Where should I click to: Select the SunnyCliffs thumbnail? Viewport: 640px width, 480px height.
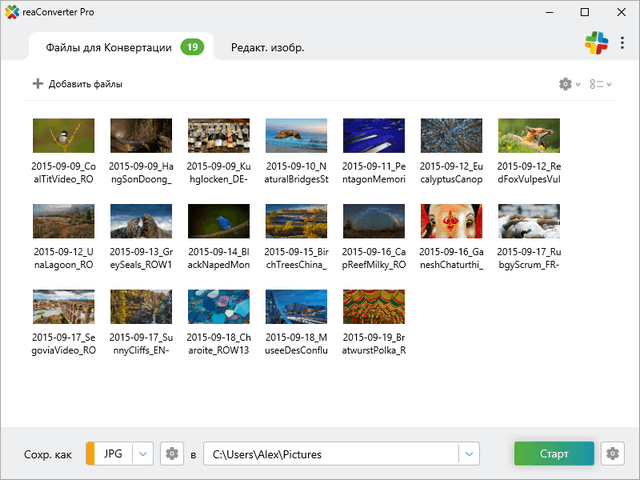tap(141, 307)
